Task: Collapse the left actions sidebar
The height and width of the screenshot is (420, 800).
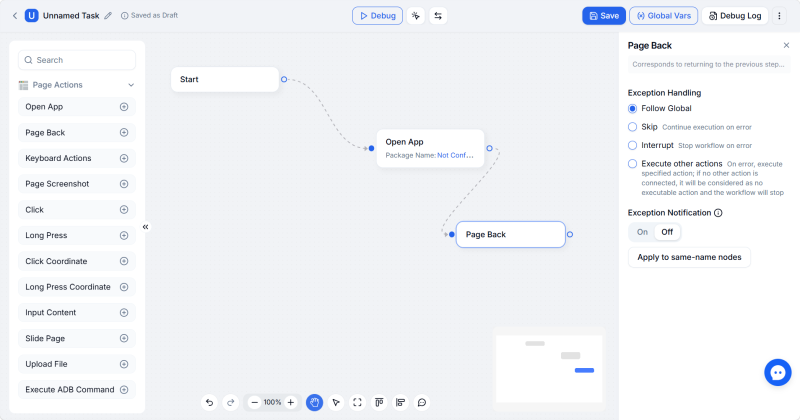Action: point(145,227)
